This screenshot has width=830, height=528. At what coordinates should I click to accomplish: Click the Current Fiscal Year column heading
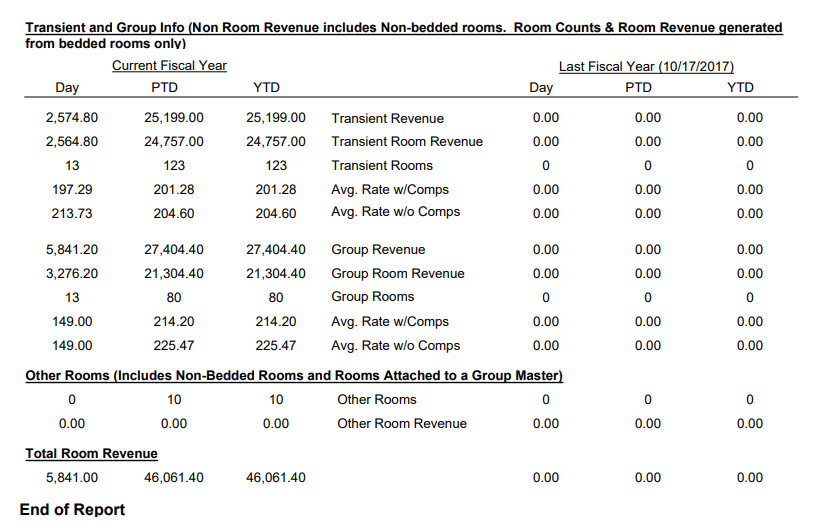coord(169,66)
